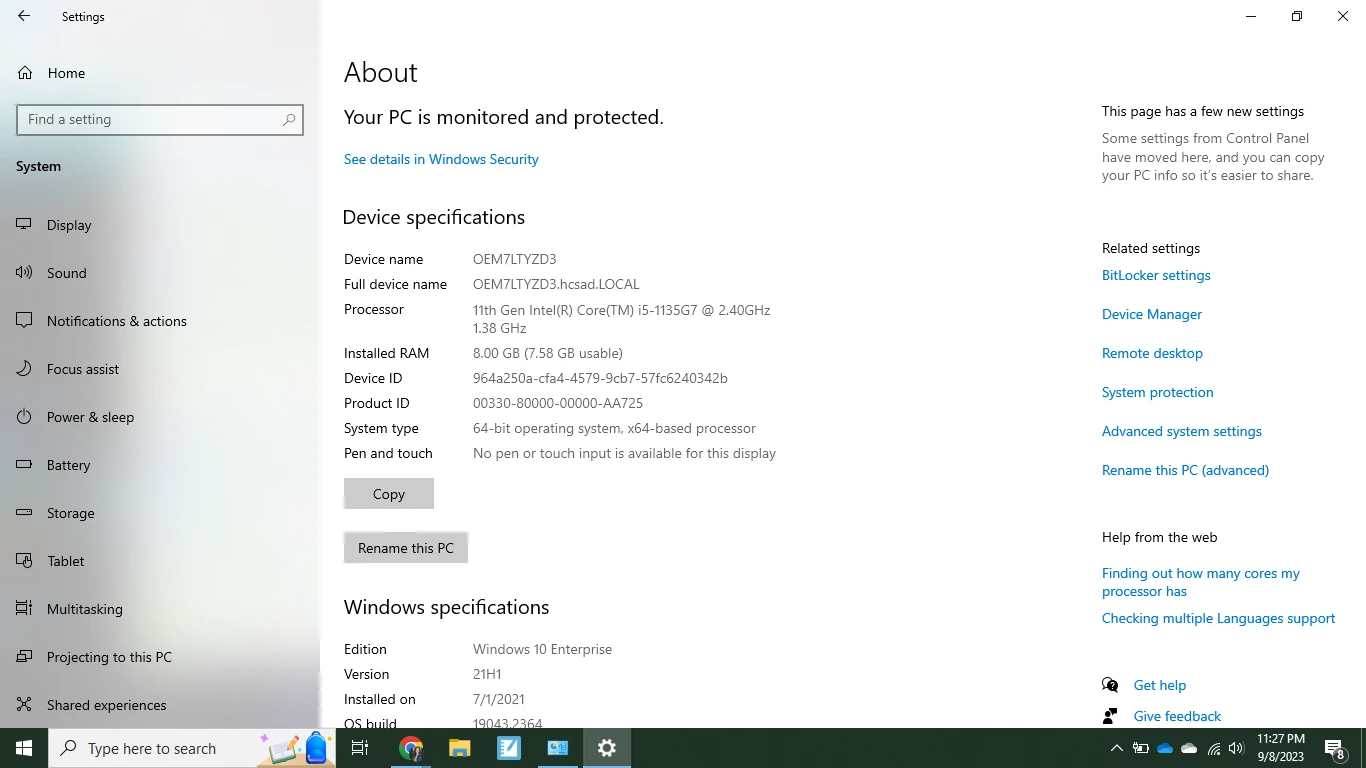Open the gray OneDrive tray icon
Image resolution: width=1366 pixels, height=768 pixels.
tap(1189, 748)
